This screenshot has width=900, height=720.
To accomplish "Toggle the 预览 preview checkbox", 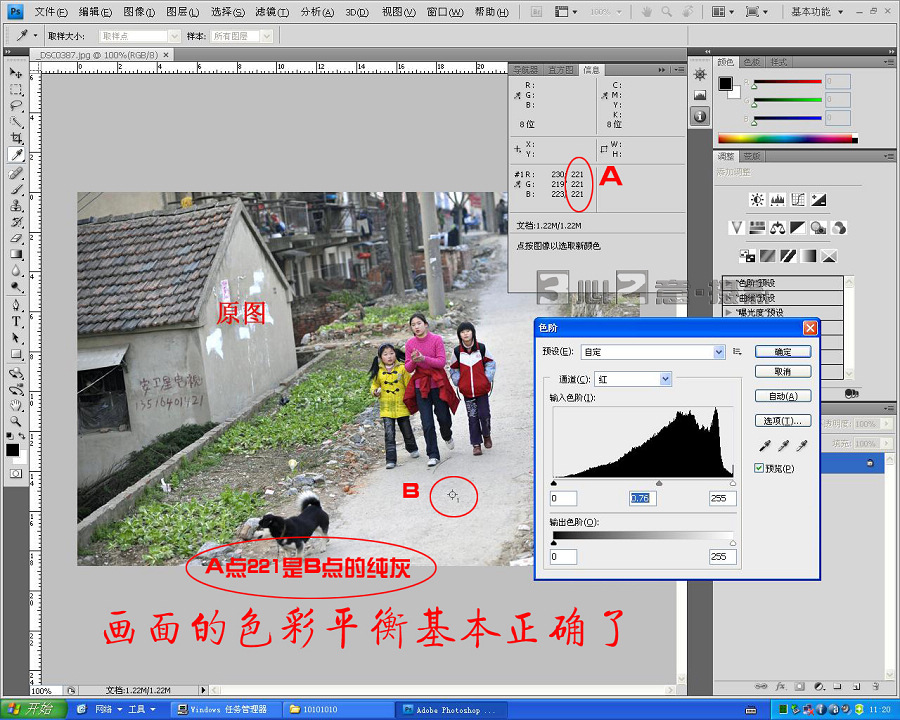I will point(760,468).
